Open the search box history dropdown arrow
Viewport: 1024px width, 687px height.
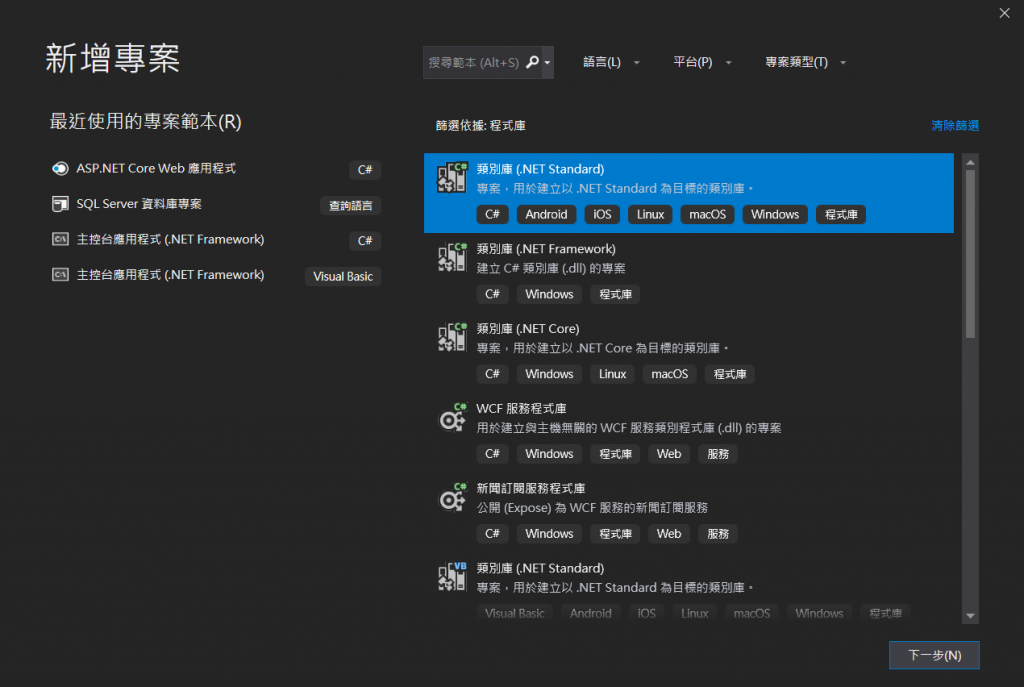[547, 62]
